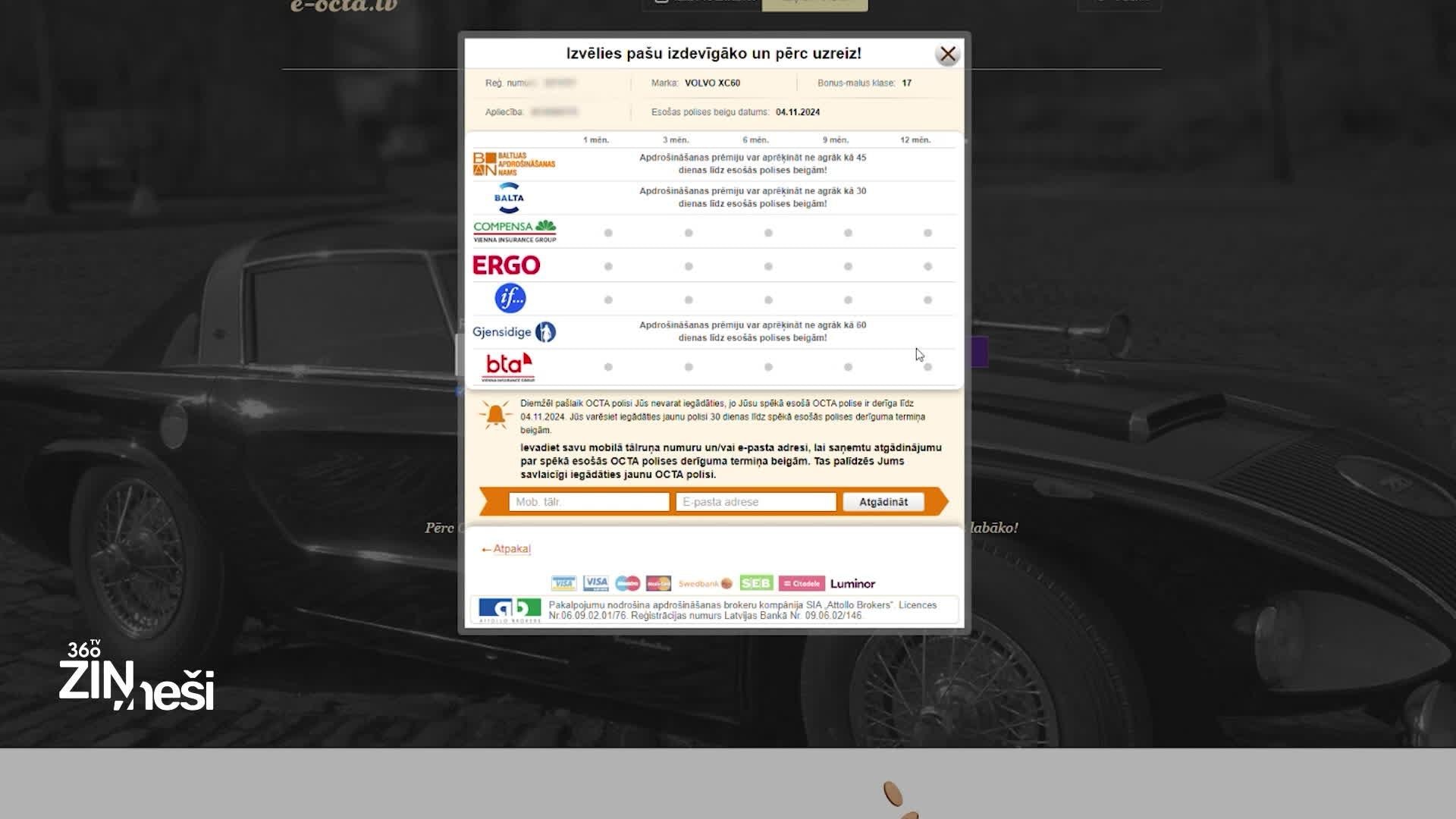Click the ERGO logo
This screenshot has height=819, width=1456.
(506, 265)
